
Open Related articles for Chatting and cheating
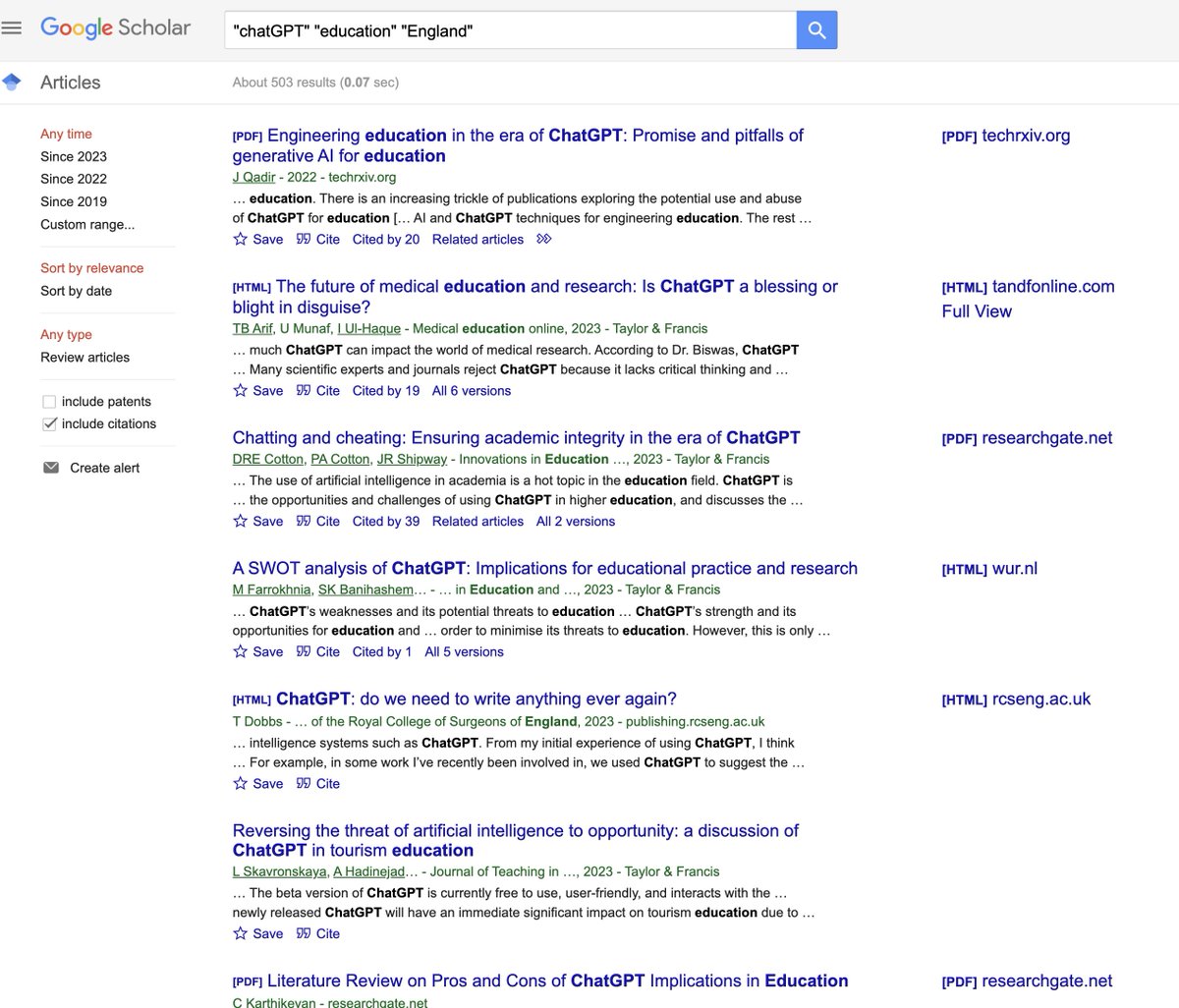[x=477, y=521]
